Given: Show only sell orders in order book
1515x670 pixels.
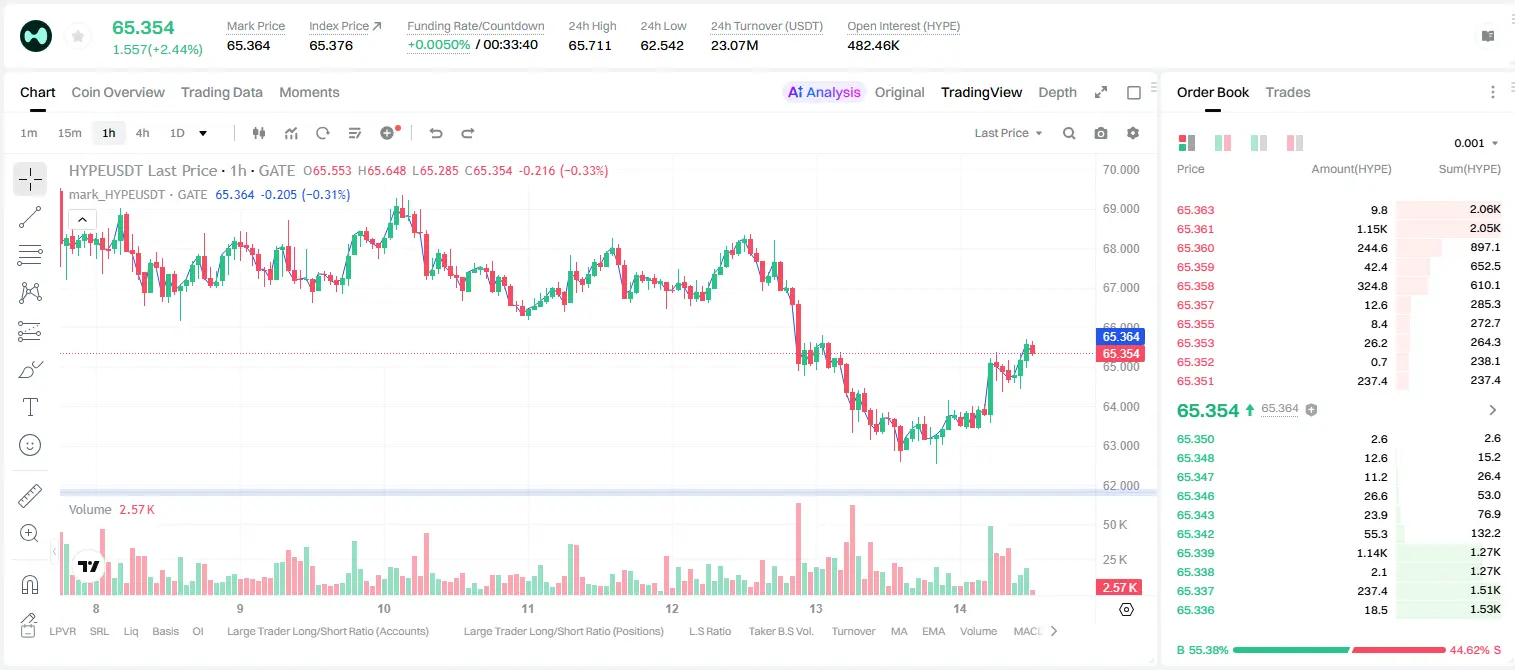Looking at the screenshot, I should 1295,143.
